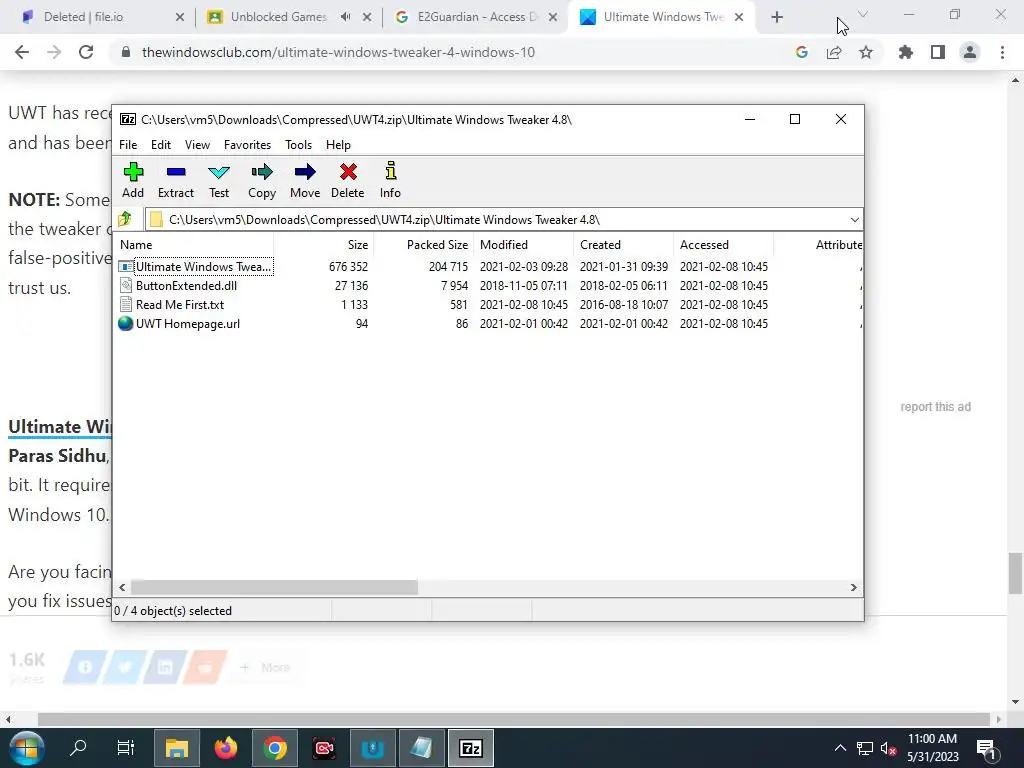Open the File menu in 7-Zip
This screenshot has height=768, width=1024.
128,145
